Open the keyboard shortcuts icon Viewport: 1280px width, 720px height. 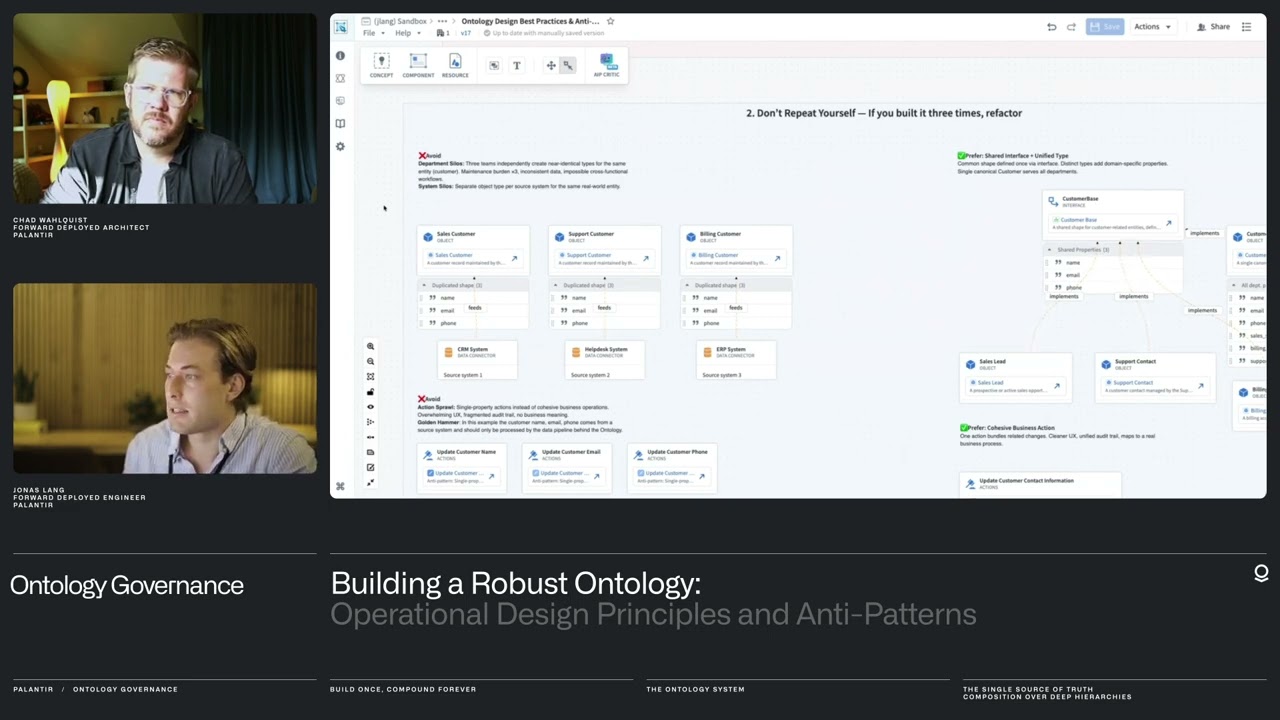pos(340,487)
